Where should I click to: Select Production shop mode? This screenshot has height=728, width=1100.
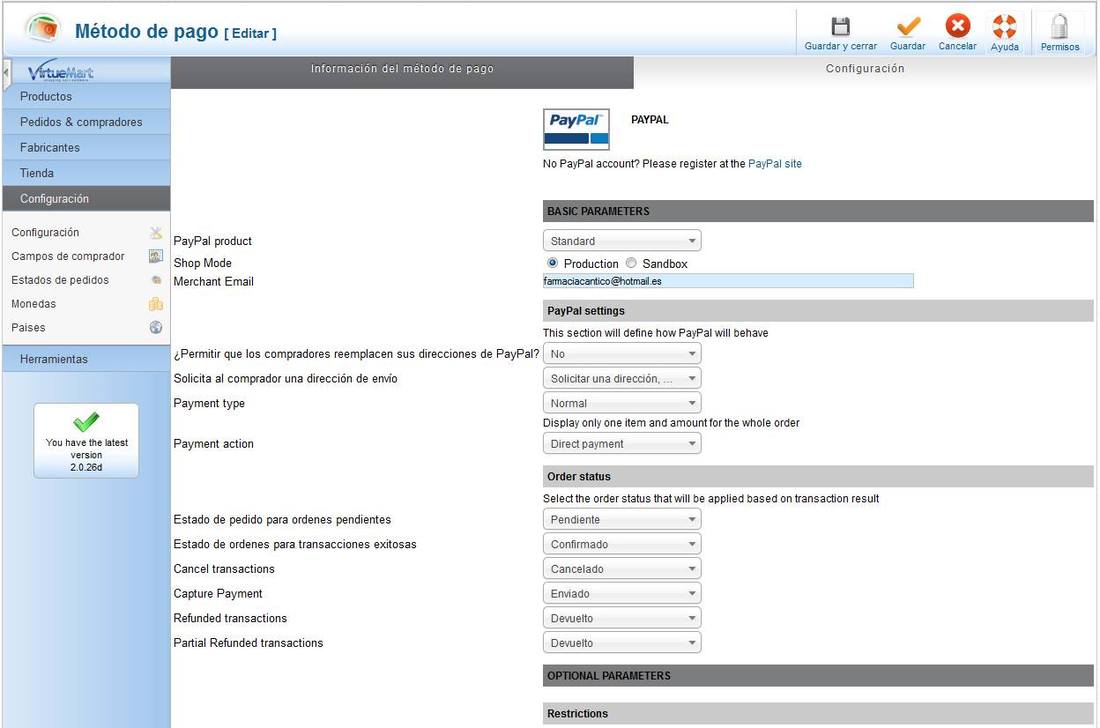552,263
